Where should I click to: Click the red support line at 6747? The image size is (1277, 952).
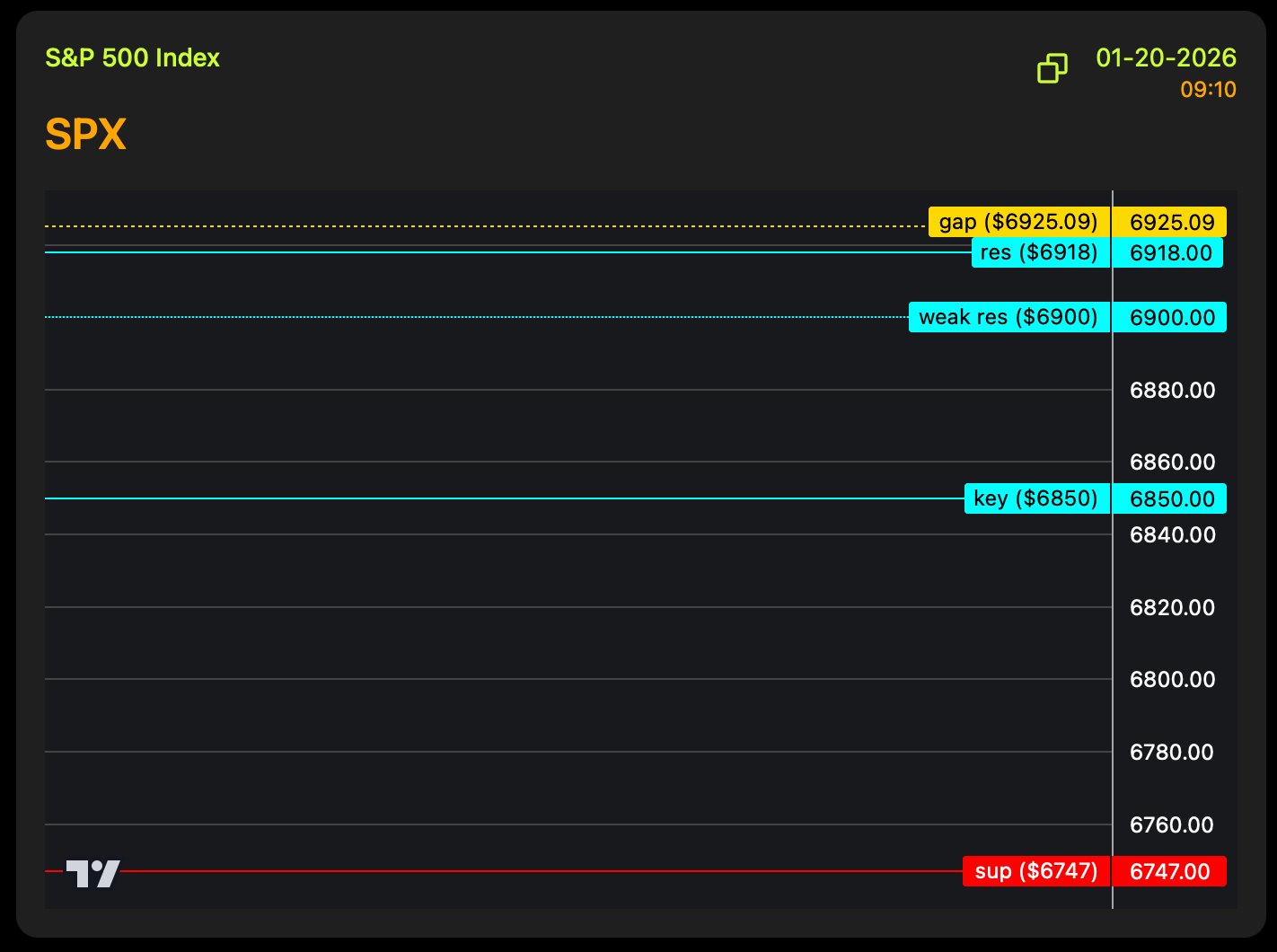539,871
